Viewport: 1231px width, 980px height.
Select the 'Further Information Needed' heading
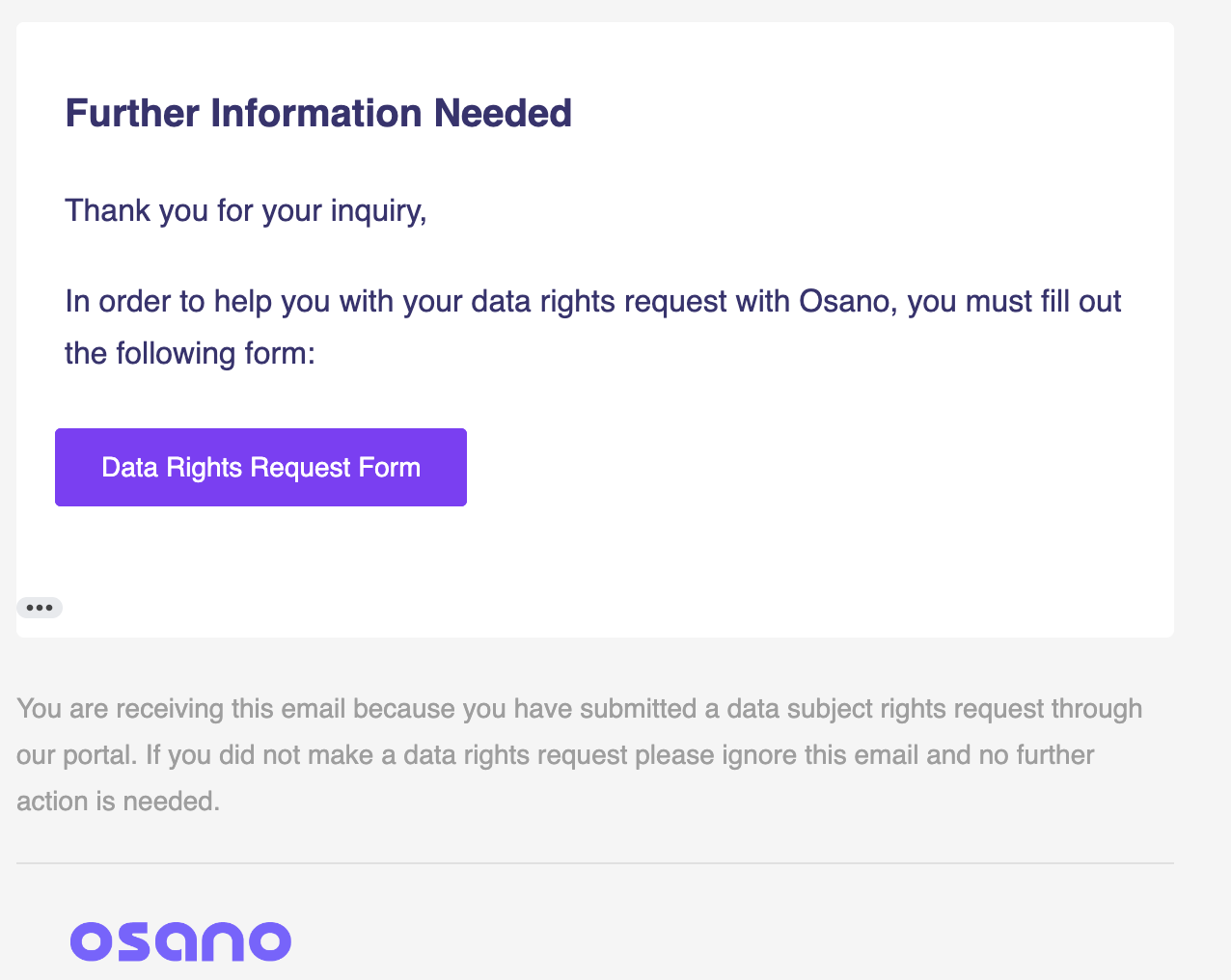click(x=318, y=114)
